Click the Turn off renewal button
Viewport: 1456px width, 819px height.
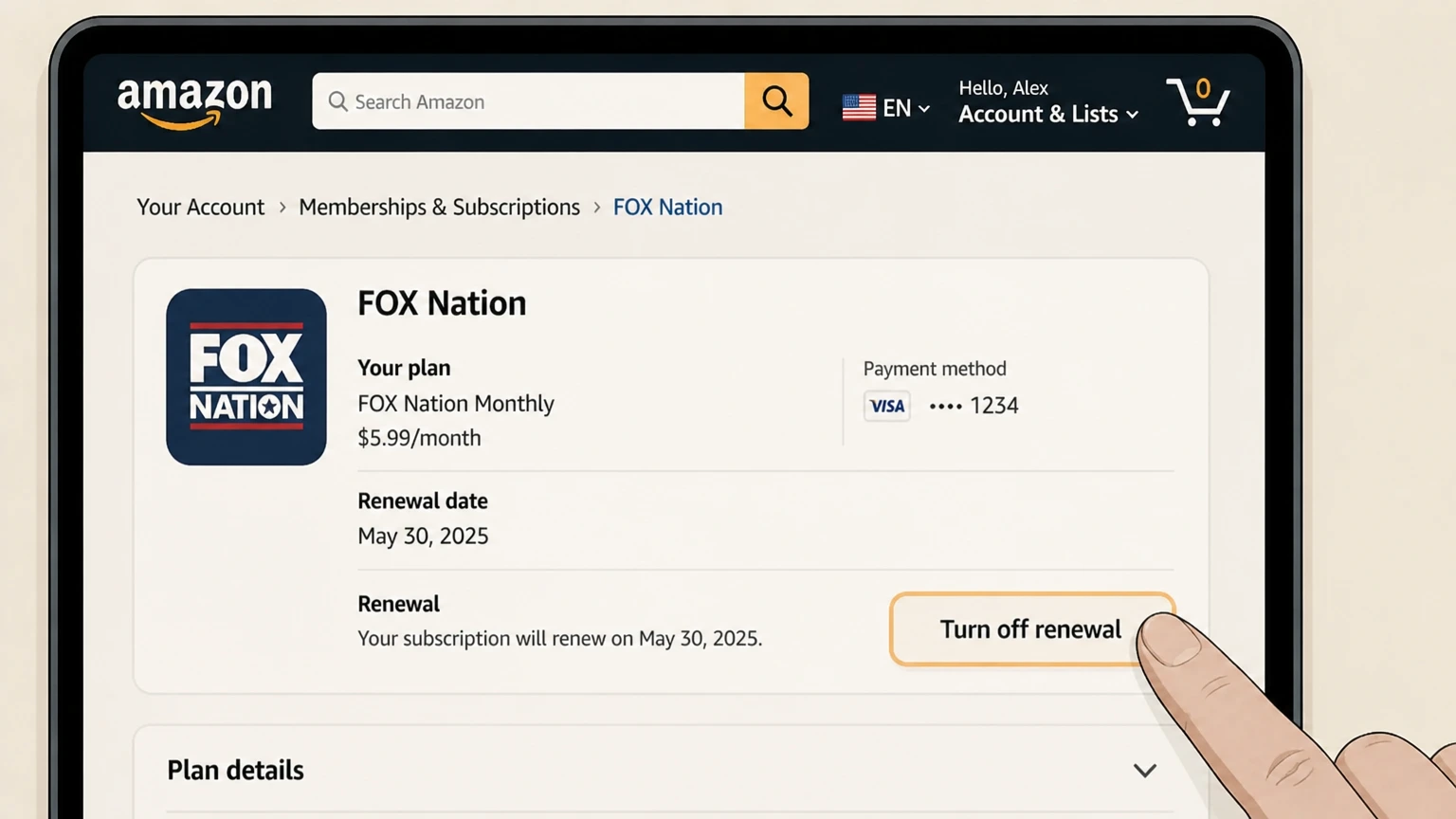point(1031,629)
